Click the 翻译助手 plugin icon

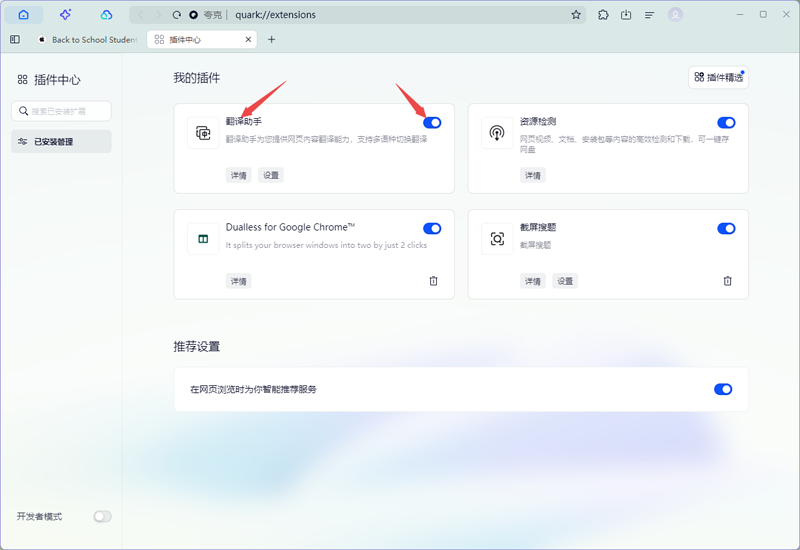pos(203,133)
